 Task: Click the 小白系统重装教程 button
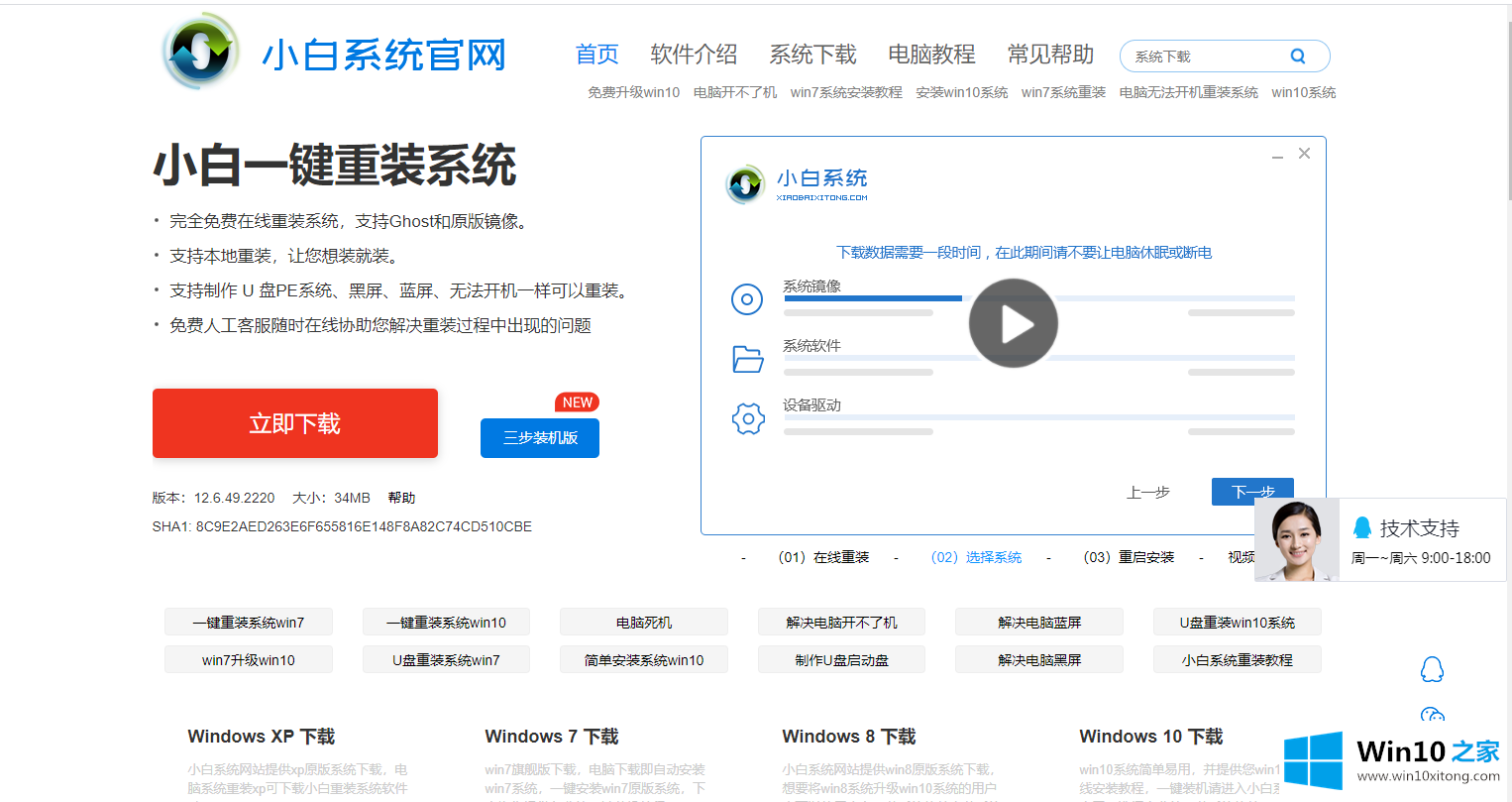point(1238,660)
